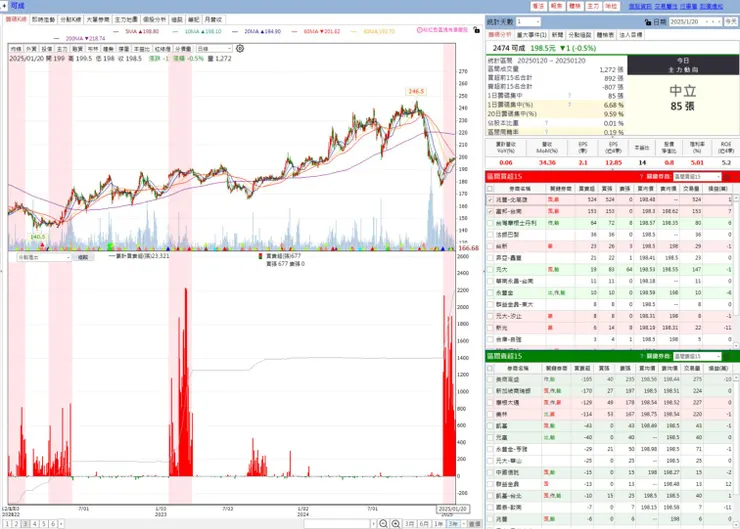
Task: Switch to the 月營收 tab
Action: coord(213,20)
